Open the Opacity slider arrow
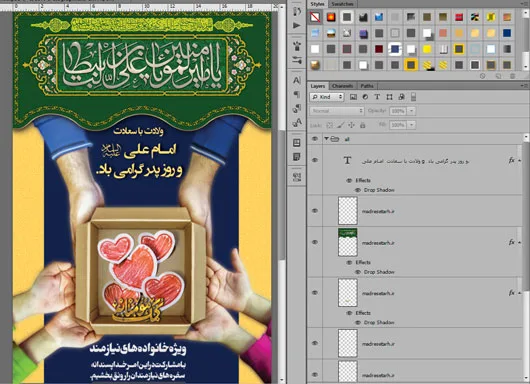 click(411, 111)
